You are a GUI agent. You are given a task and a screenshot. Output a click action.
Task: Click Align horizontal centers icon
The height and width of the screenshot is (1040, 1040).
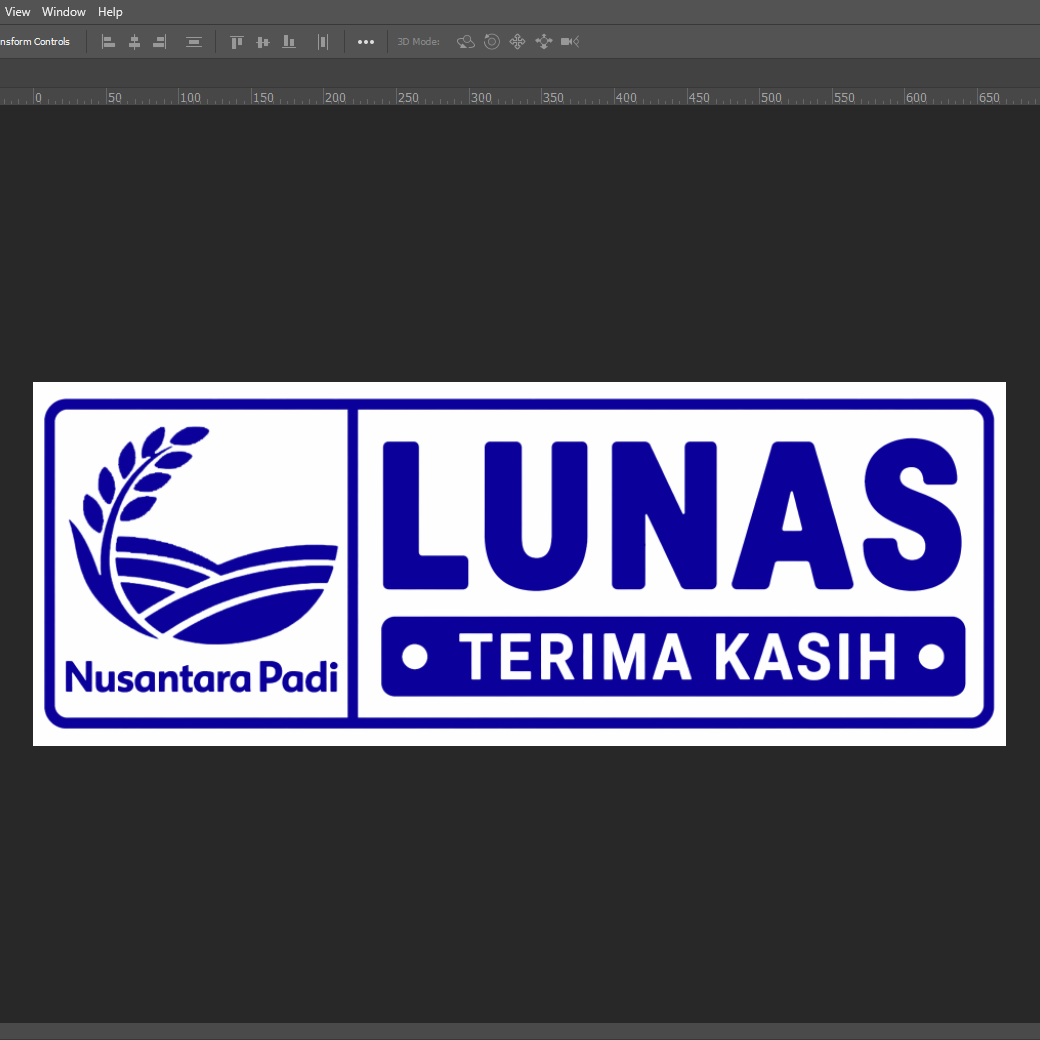click(135, 42)
